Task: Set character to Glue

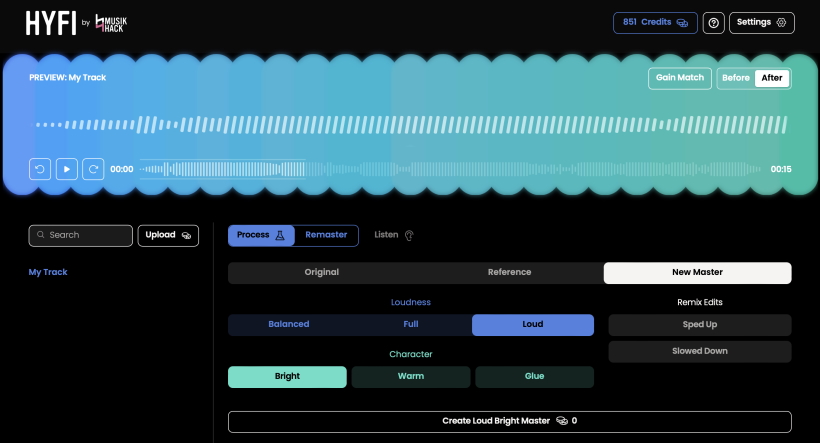Action: click(x=534, y=377)
